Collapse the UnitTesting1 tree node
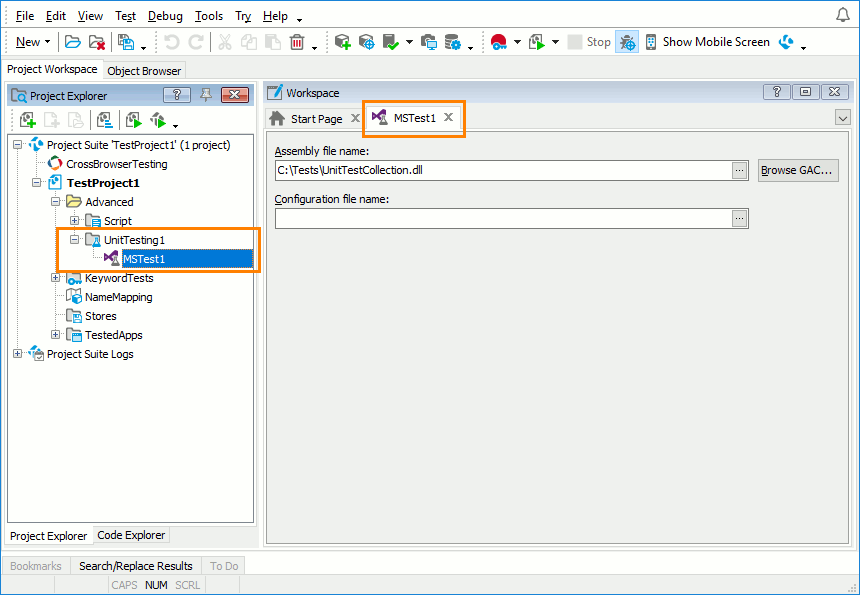Image resolution: width=860 pixels, height=595 pixels. click(x=75, y=240)
